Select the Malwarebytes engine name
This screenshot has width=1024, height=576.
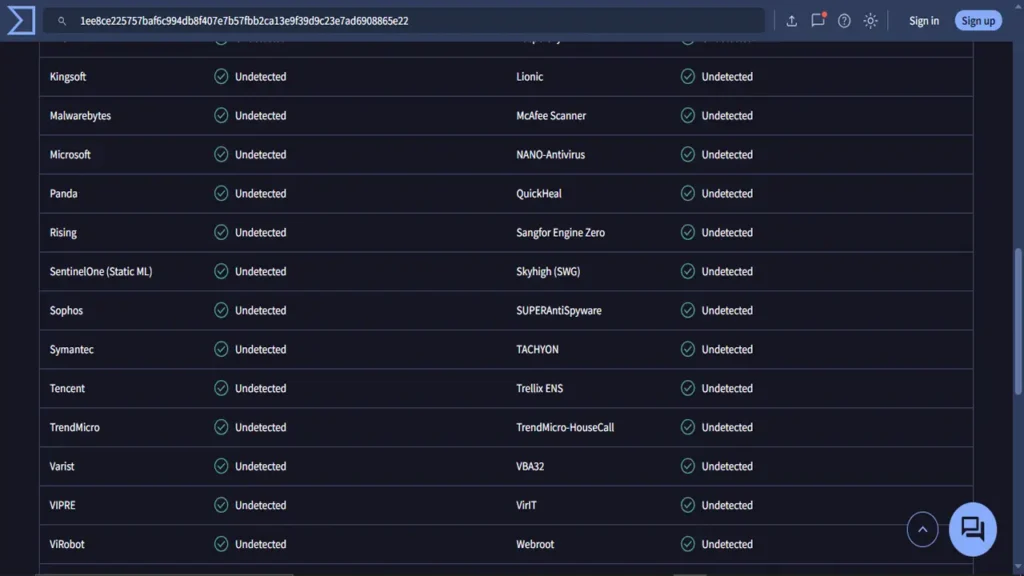coord(80,116)
